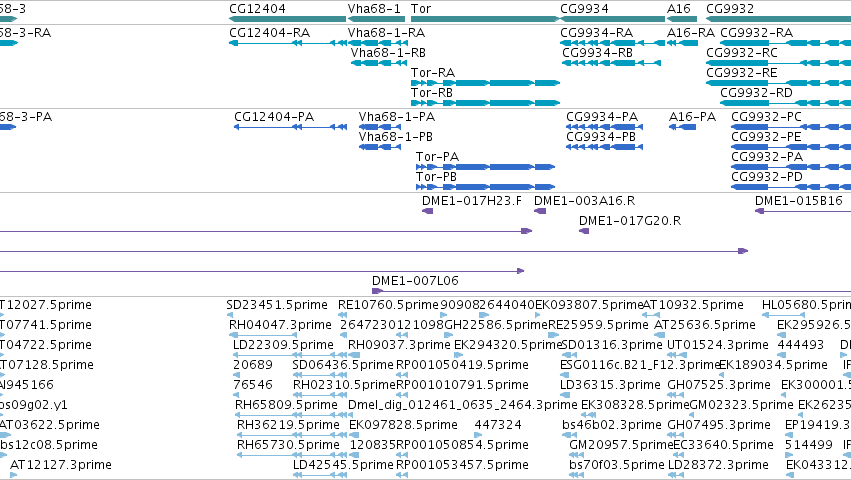Select the GH07525.3prime EST label

[719, 385]
